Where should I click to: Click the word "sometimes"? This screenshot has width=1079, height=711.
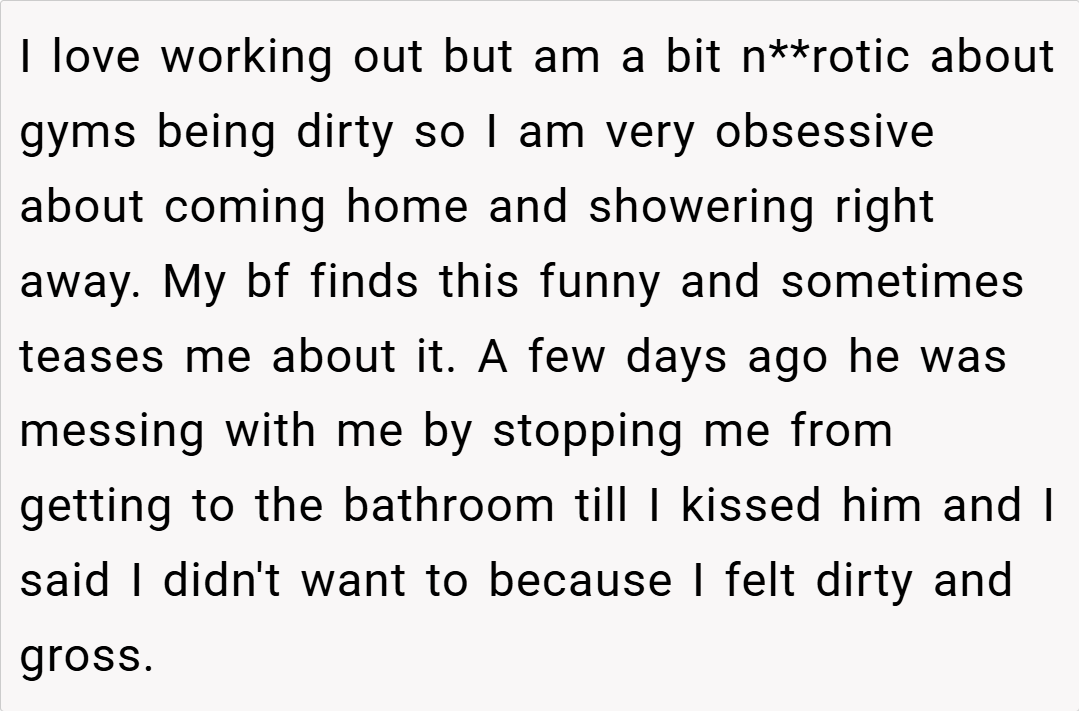coord(902,282)
